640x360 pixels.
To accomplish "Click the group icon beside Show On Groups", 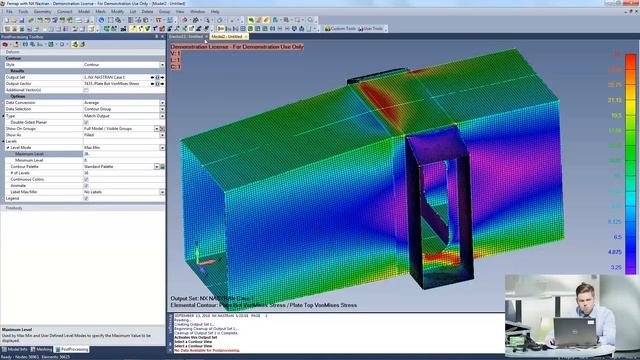I will pos(162,129).
